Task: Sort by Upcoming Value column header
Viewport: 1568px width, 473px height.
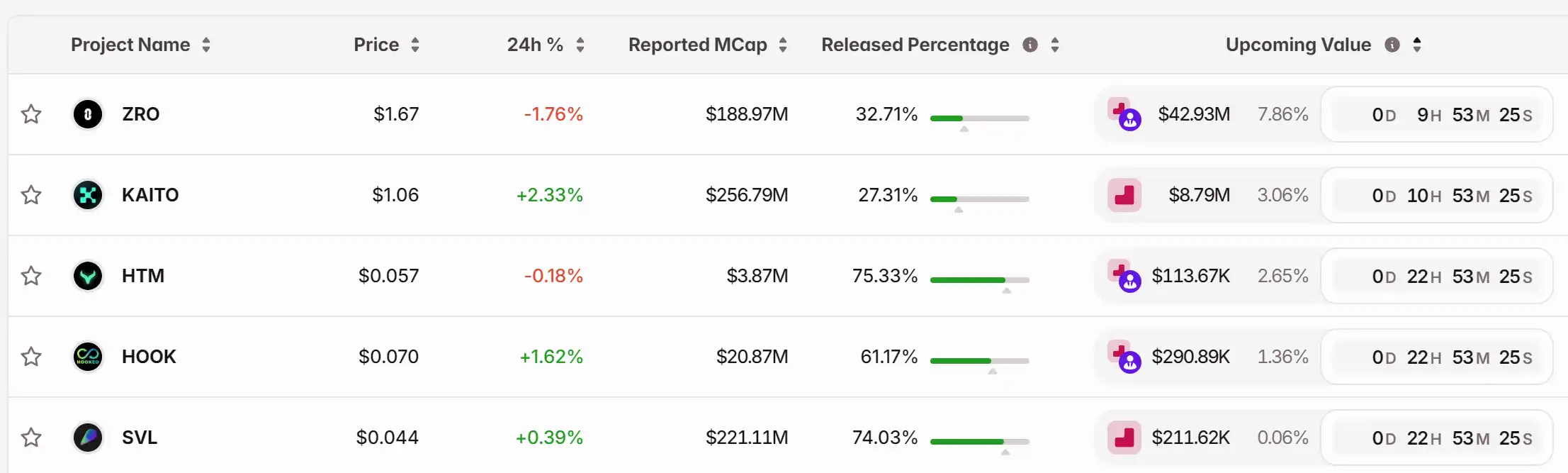Action: coord(1417,45)
